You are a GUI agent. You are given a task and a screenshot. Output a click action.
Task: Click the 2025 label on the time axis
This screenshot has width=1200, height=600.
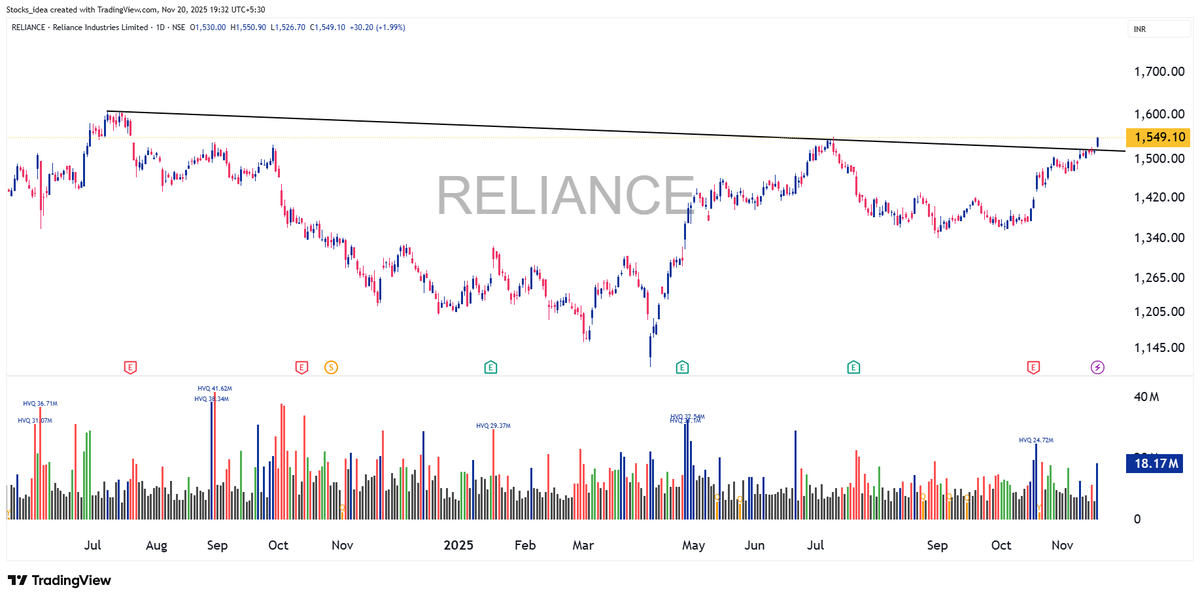458,545
